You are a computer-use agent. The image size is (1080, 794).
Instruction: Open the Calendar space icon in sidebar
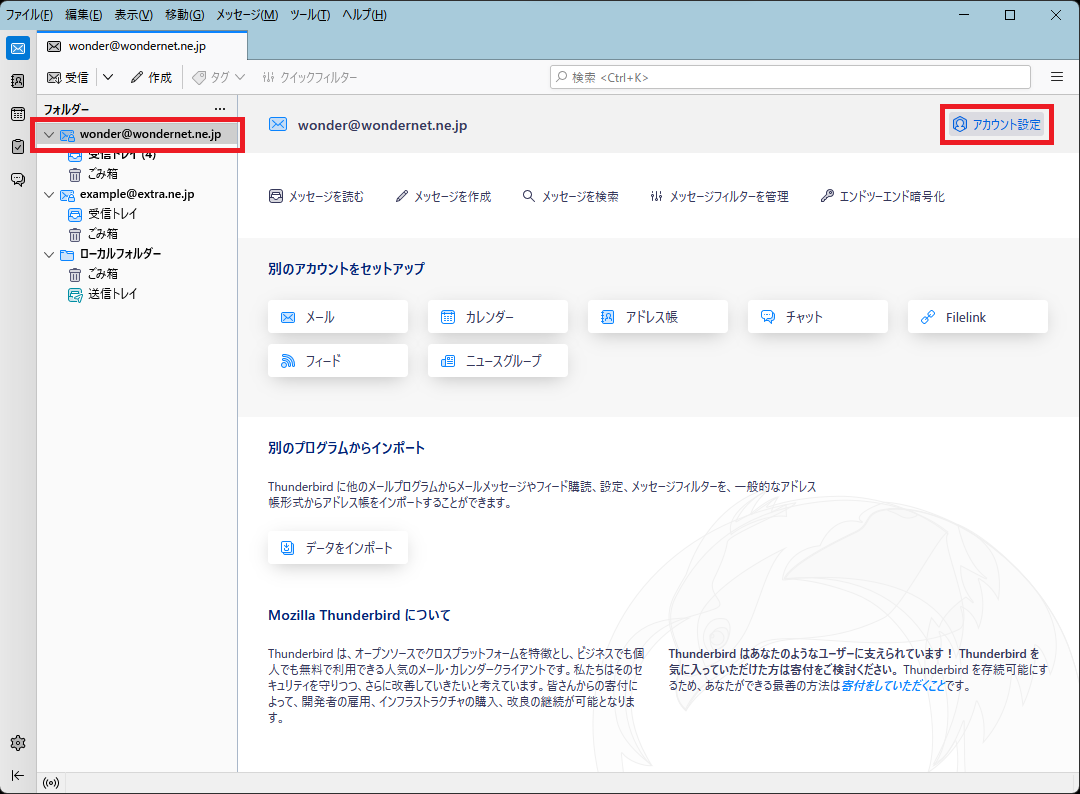(x=18, y=114)
